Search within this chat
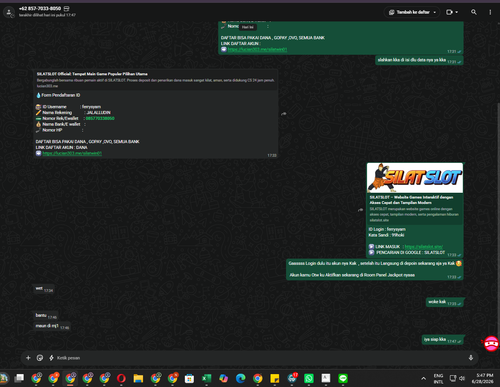The image size is (500, 387). [474, 12]
